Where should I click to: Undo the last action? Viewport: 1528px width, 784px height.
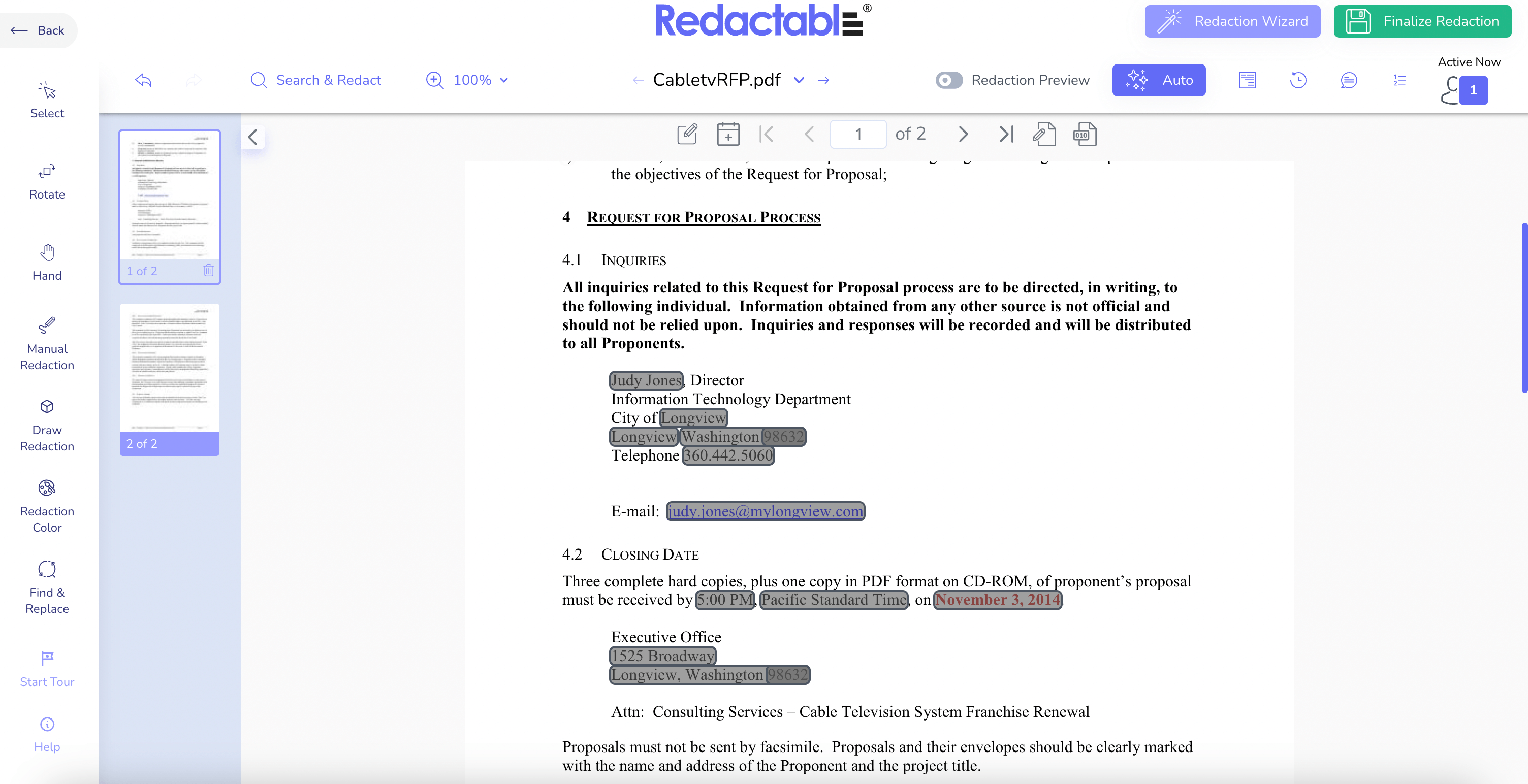(143, 80)
